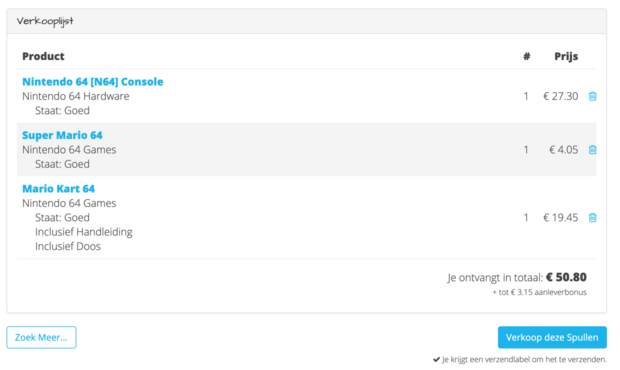The height and width of the screenshot is (370, 620).
Task: Remove Super Mario 64 with trash icon
Action: pos(592,150)
